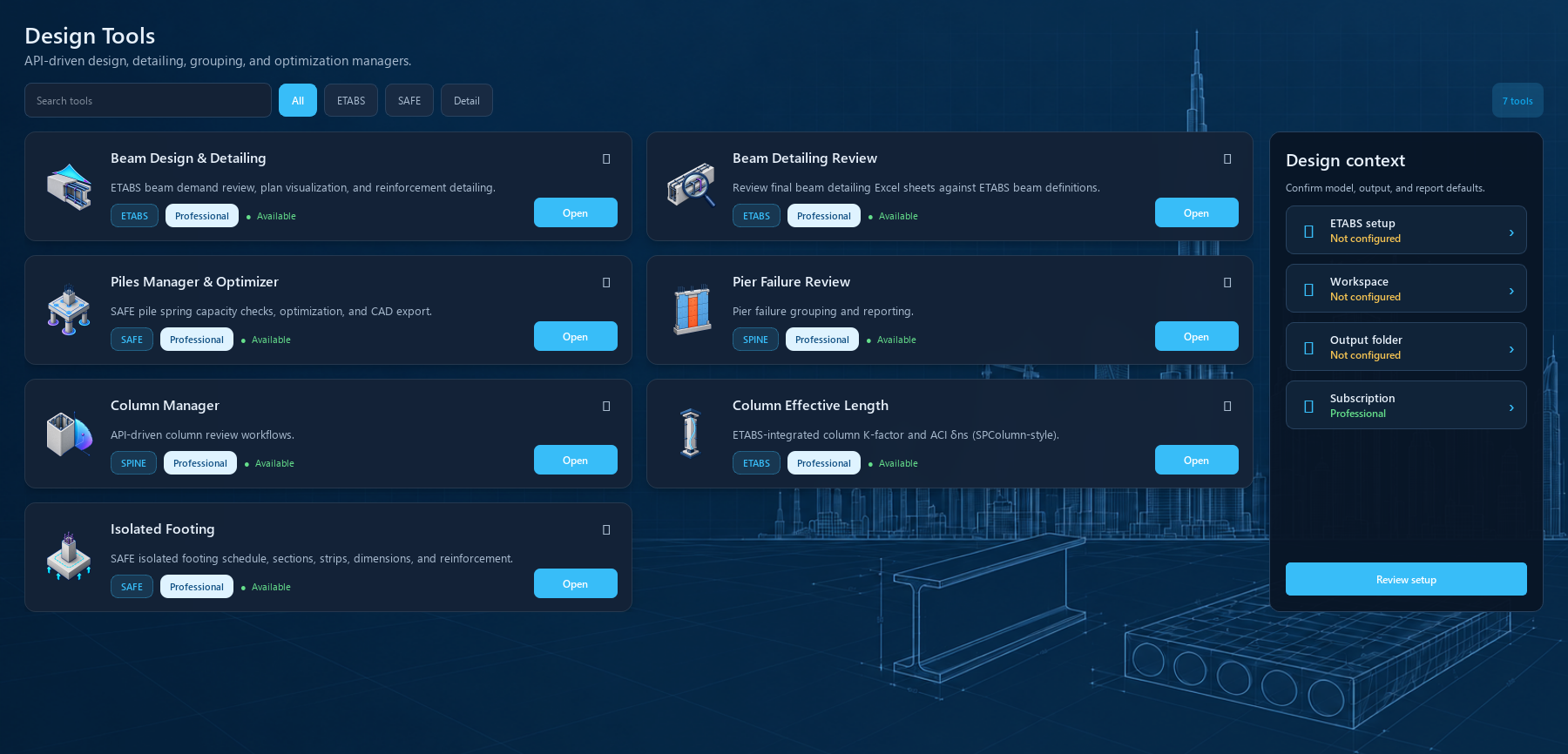Switch to the Detail filter tab
Image resolution: width=1568 pixels, height=754 pixels.
coord(467,100)
